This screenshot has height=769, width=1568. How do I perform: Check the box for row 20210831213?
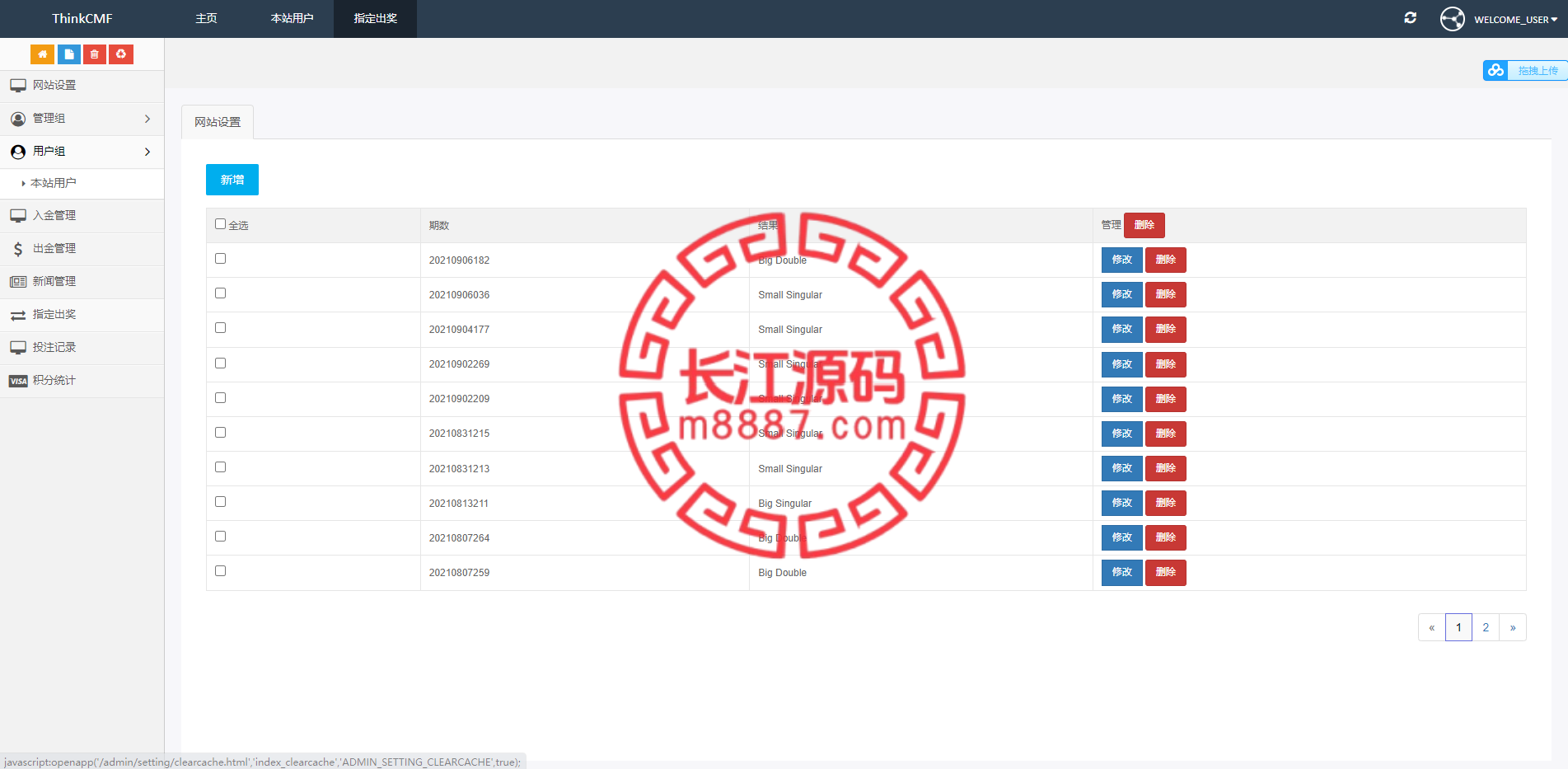[220, 467]
